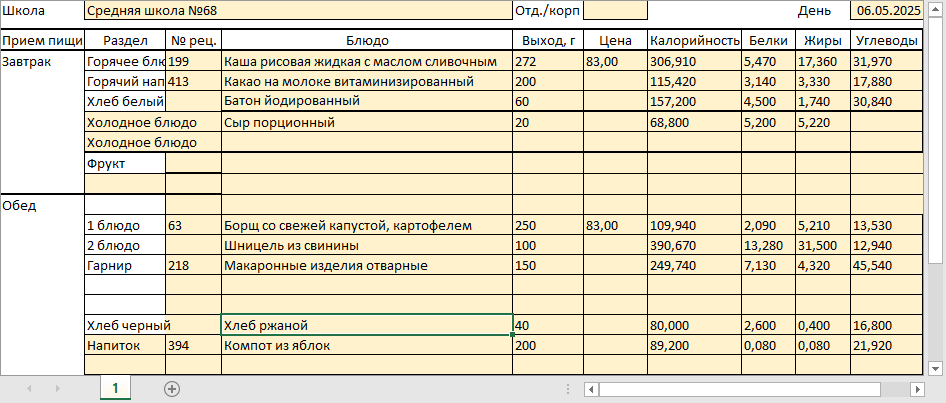Select cell Каша рисовая жидкая с маслом сливочным

point(367,61)
